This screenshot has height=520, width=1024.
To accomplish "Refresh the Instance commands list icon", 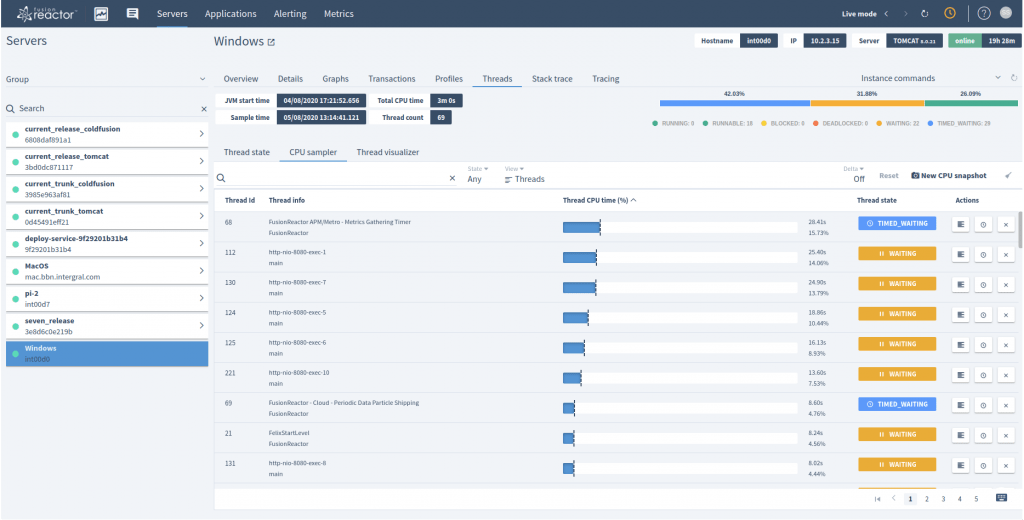I will (1014, 78).
